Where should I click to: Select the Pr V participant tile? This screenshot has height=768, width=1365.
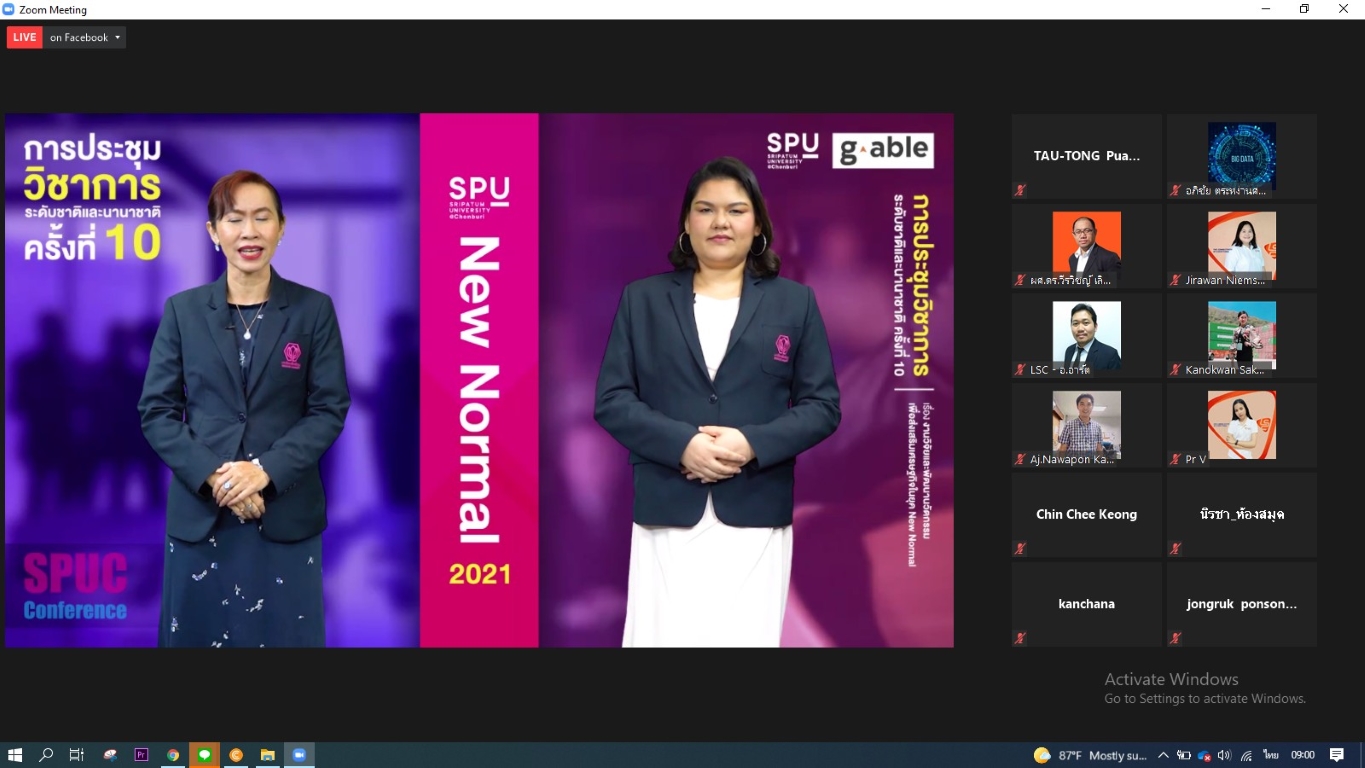click(1242, 425)
